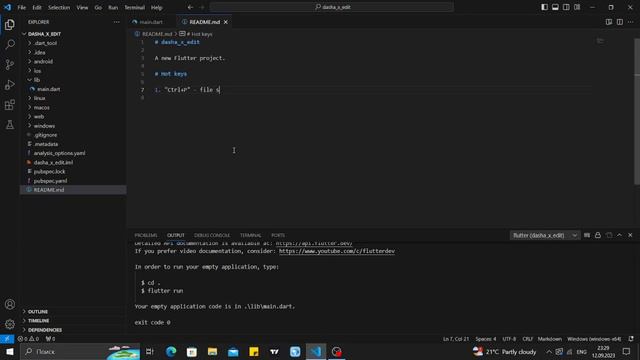The width and height of the screenshot is (640, 360).
Task: Open File Explorer from taskbar
Action: click(212, 351)
